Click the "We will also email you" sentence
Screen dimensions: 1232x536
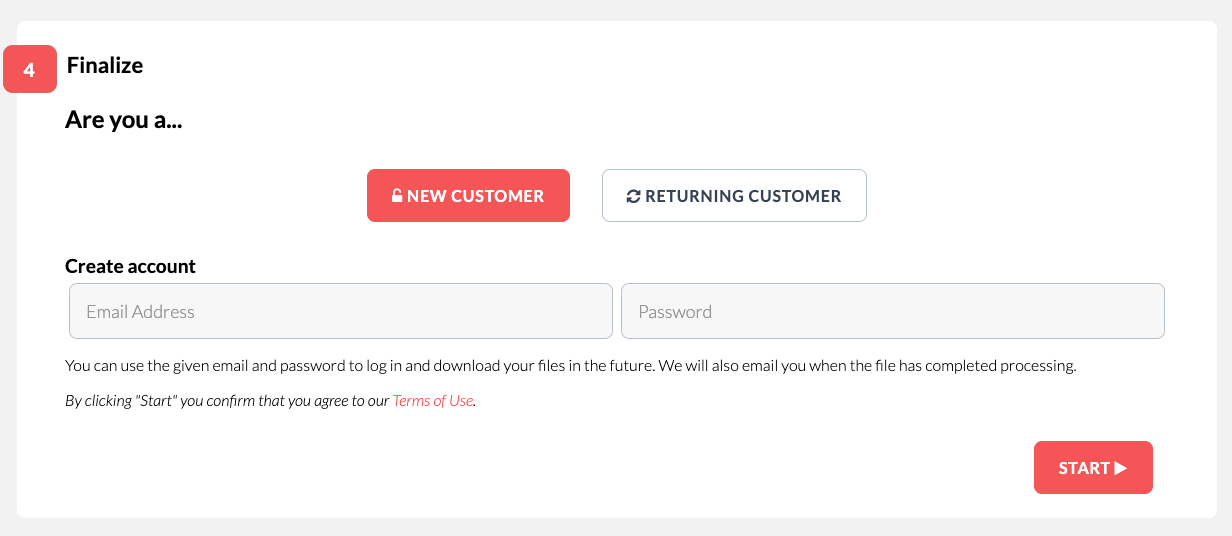[x=867, y=366]
